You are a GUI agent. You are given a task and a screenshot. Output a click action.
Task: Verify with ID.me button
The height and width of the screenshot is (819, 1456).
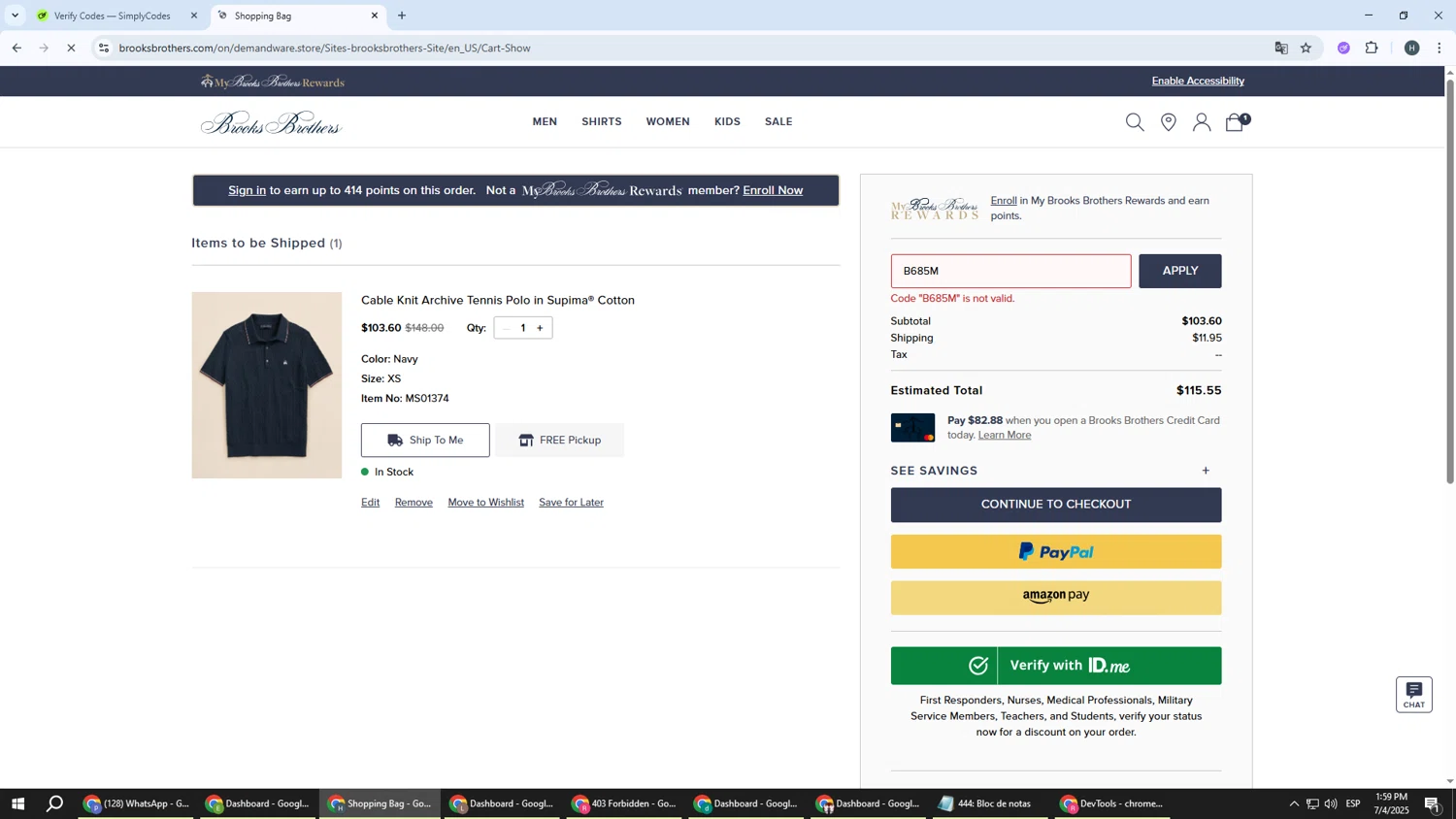(x=1056, y=666)
